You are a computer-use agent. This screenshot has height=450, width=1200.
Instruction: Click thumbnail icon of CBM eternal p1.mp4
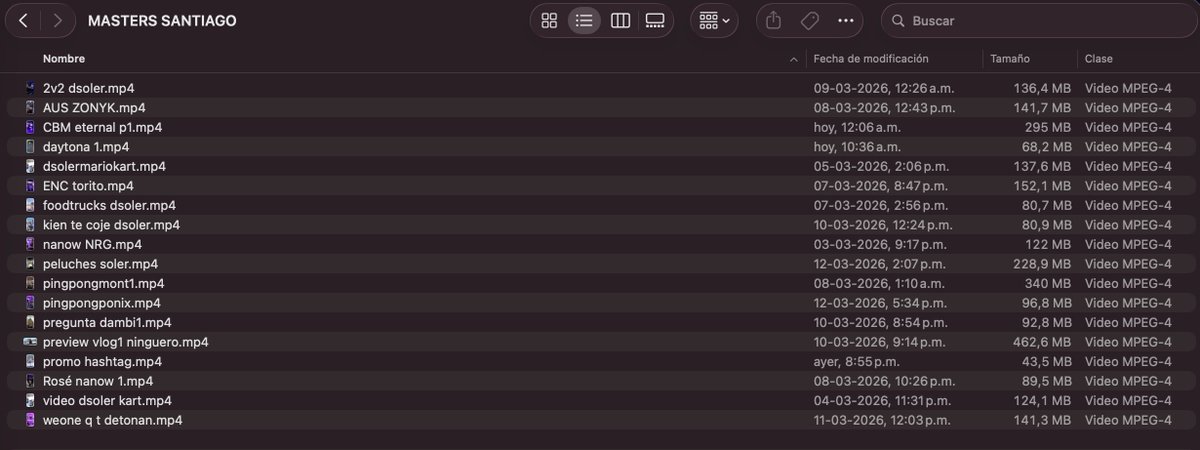tap(31, 127)
